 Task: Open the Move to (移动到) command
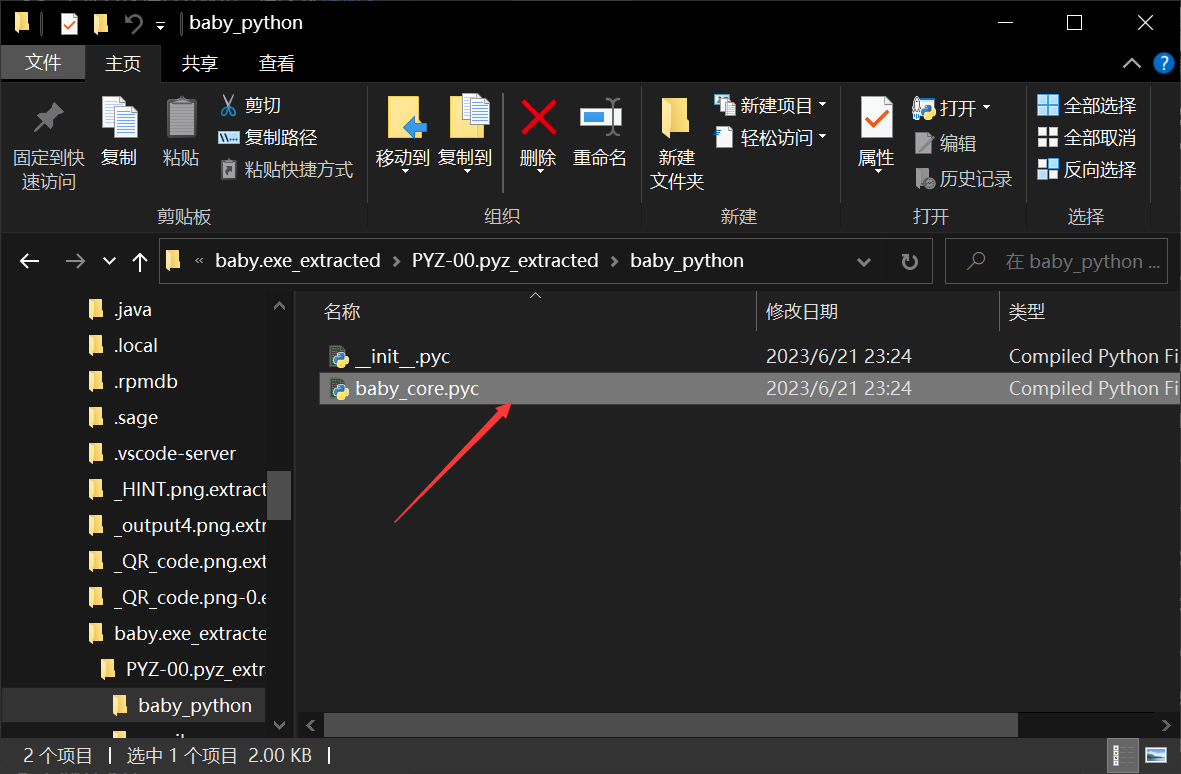403,134
